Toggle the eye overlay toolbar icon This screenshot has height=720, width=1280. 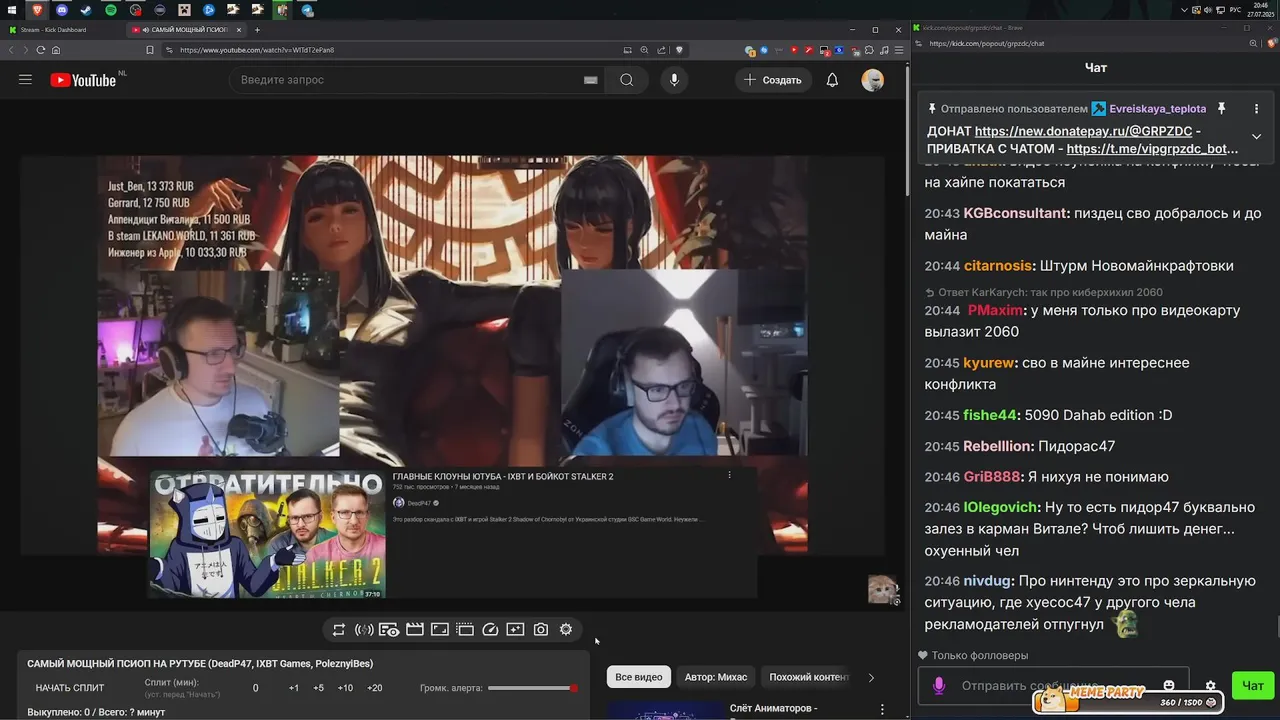click(x=389, y=630)
